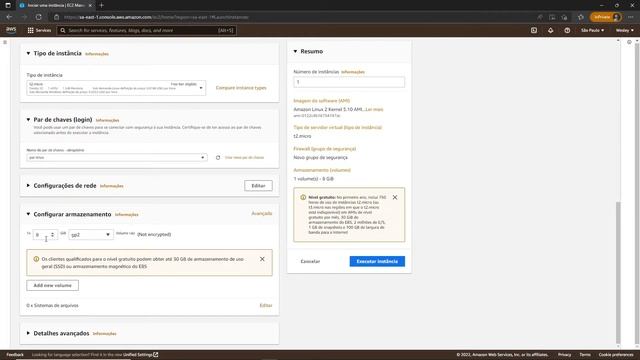Close the EC2 Management browser tab
640x360 pixels.
pyautogui.click(x=90, y=5)
